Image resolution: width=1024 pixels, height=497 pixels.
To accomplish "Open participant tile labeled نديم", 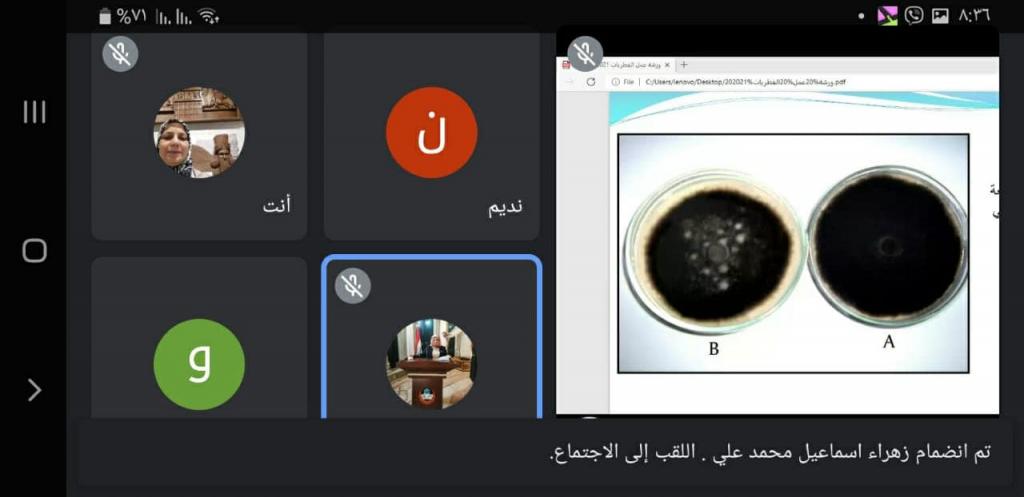I will (x=432, y=135).
